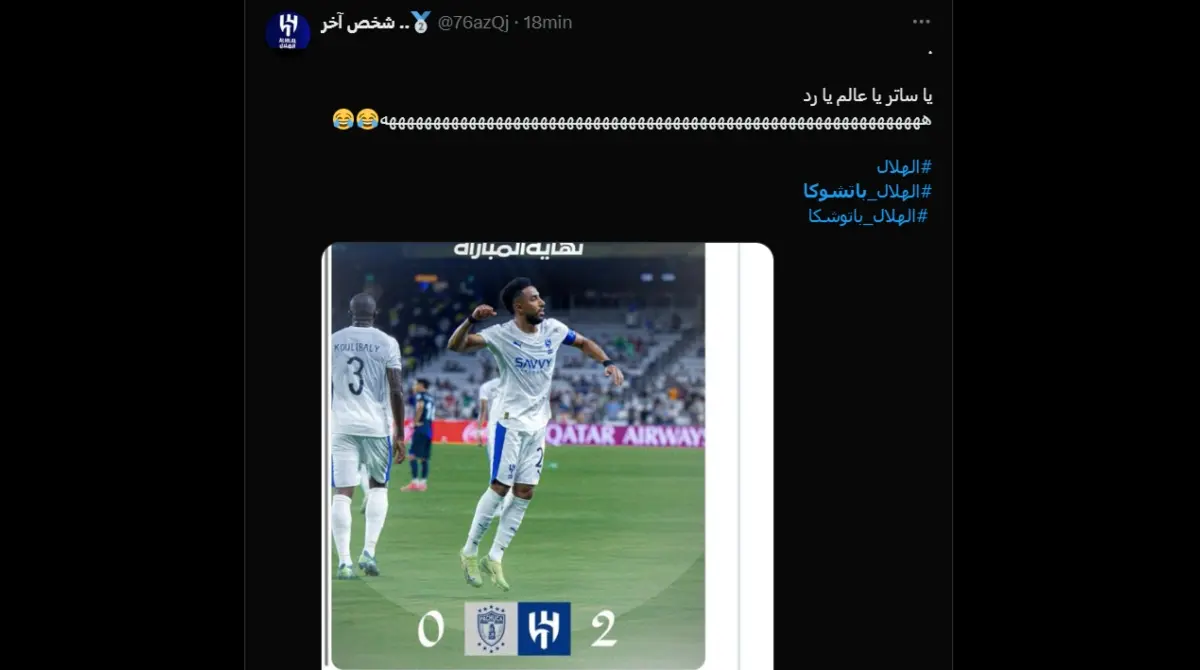Screen dimensions: 1200x670
Task: Click the Savvy sponsor logo on shirt
Action: click(533, 364)
